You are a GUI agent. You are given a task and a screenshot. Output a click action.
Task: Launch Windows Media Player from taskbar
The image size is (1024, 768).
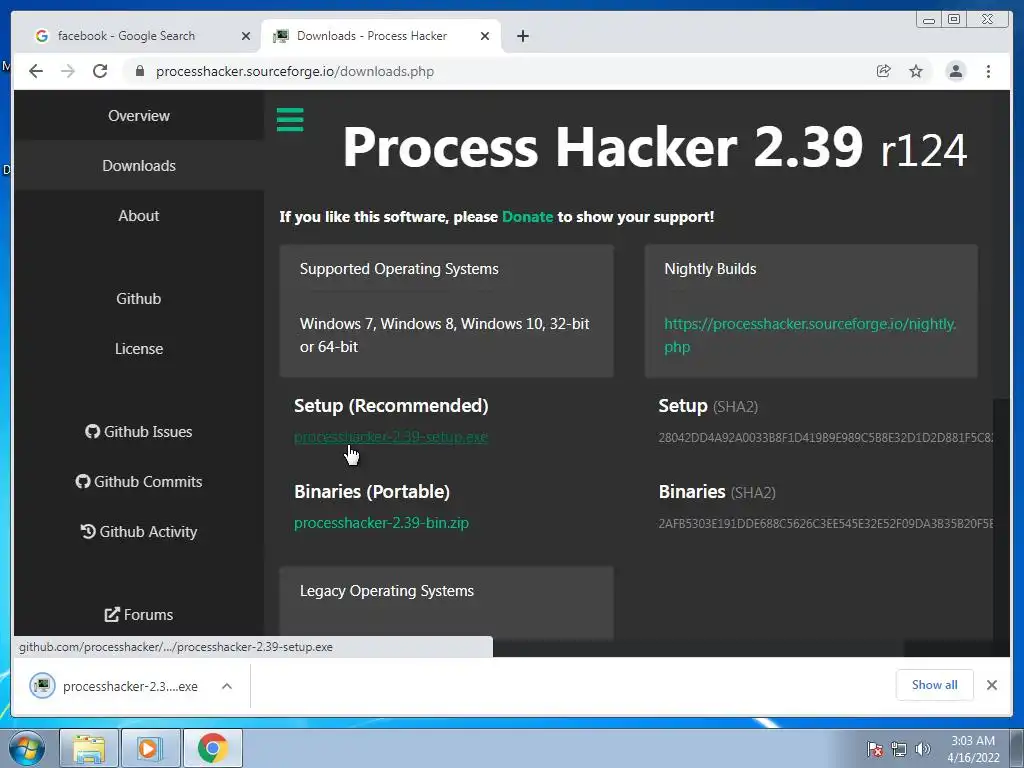click(x=150, y=748)
